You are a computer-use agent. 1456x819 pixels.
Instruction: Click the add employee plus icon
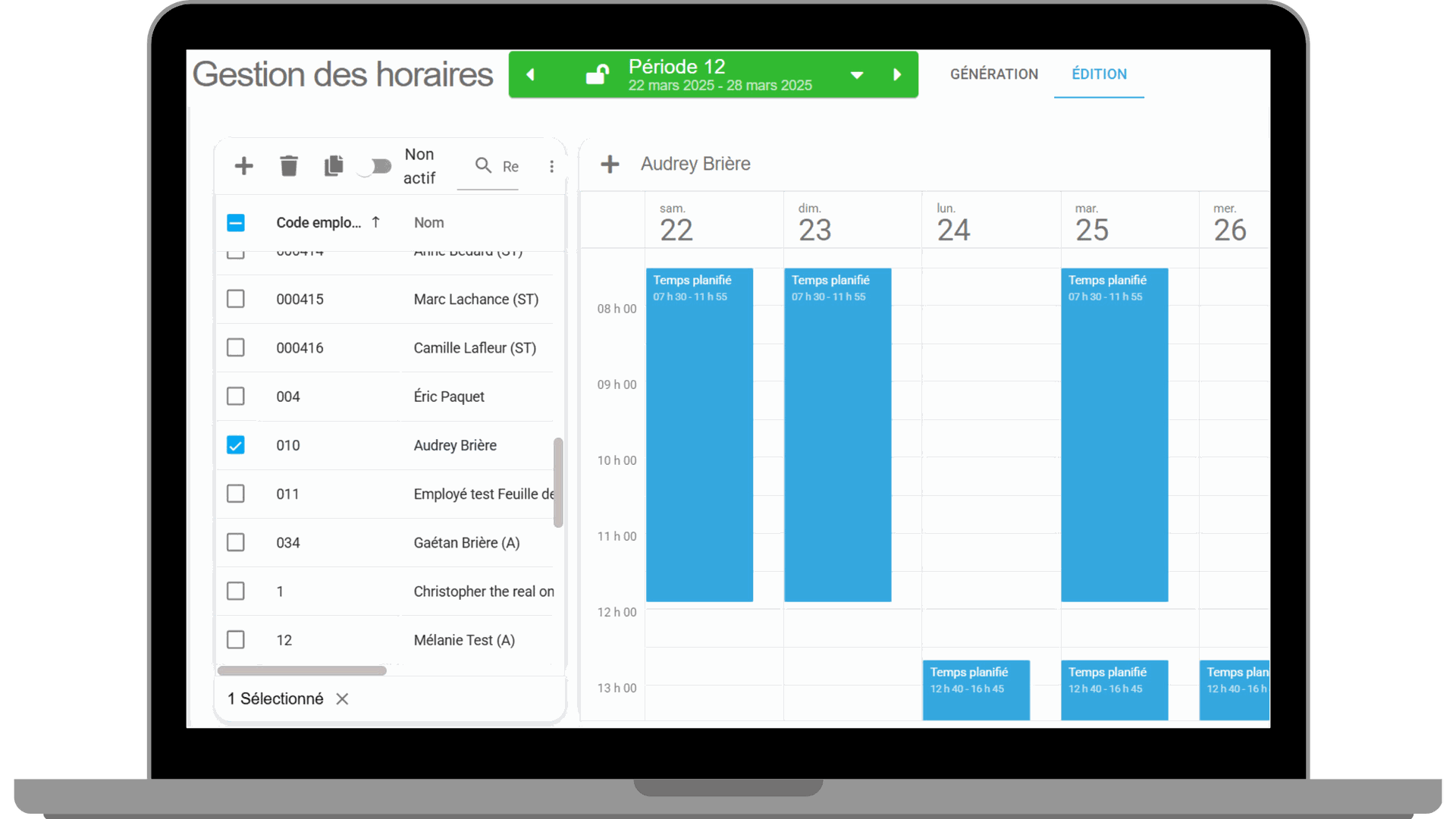tap(243, 166)
